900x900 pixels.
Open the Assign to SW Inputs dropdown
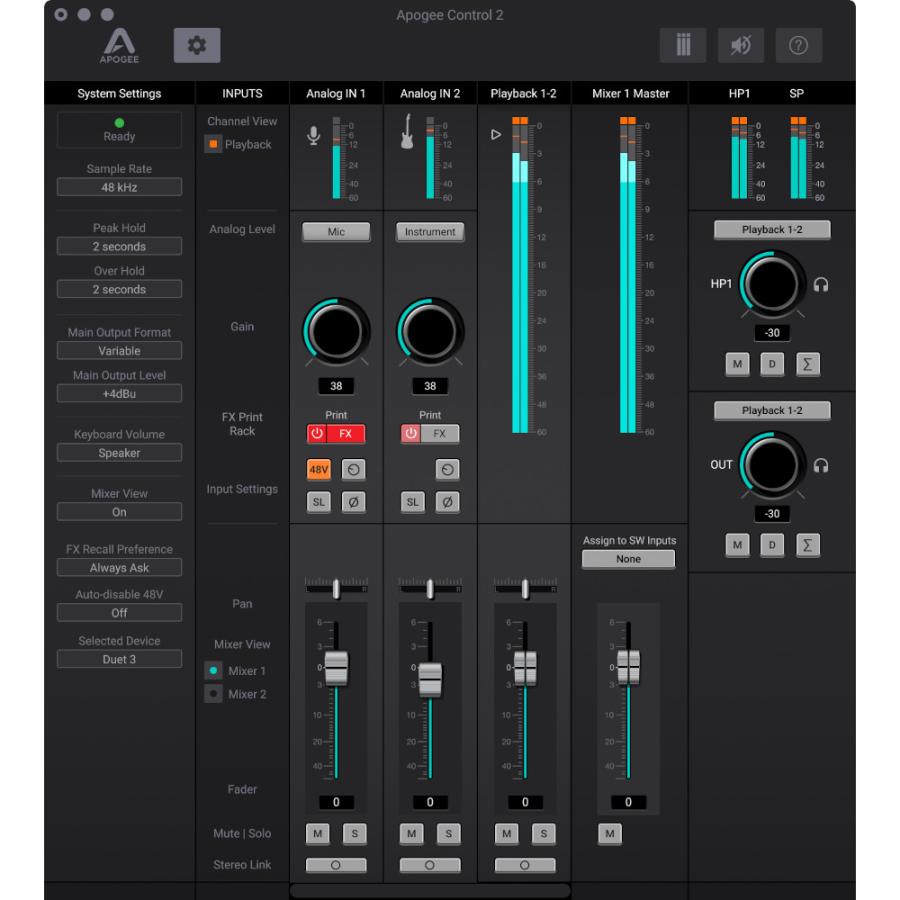point(629,559)
